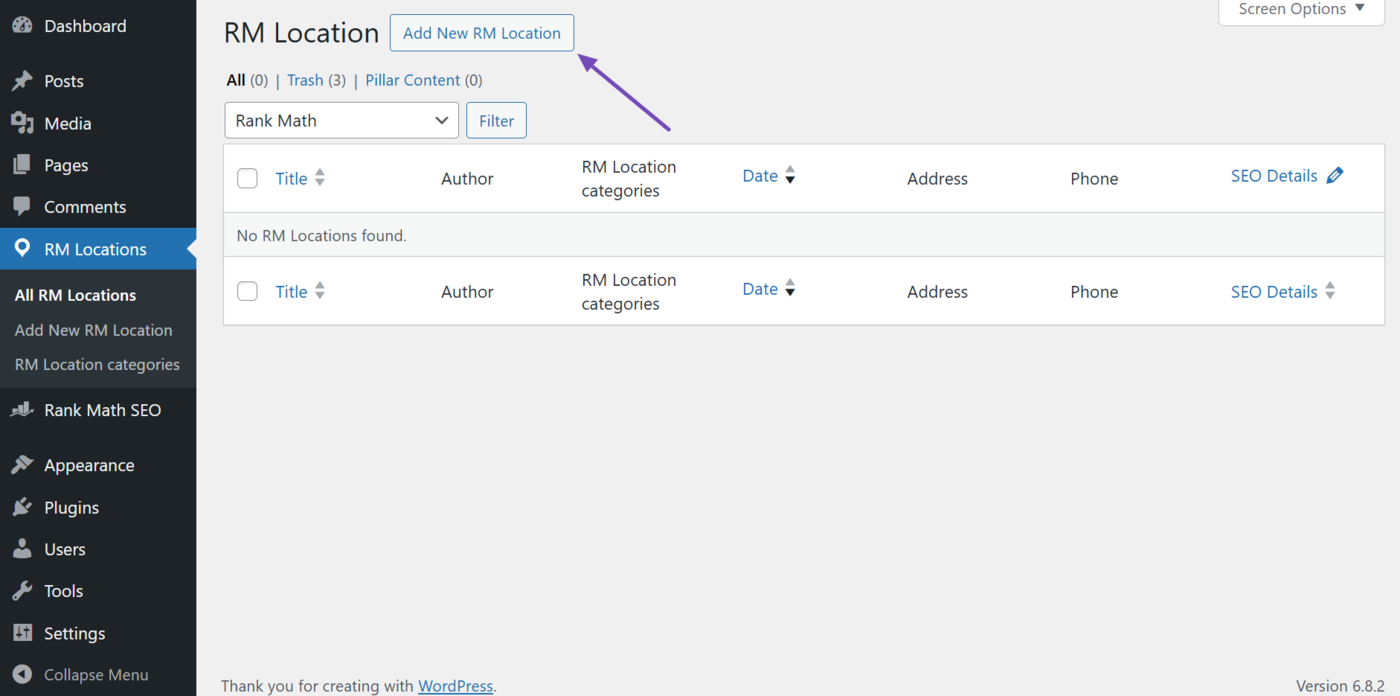
Task: Show the All (0) view
Action: 247,80
